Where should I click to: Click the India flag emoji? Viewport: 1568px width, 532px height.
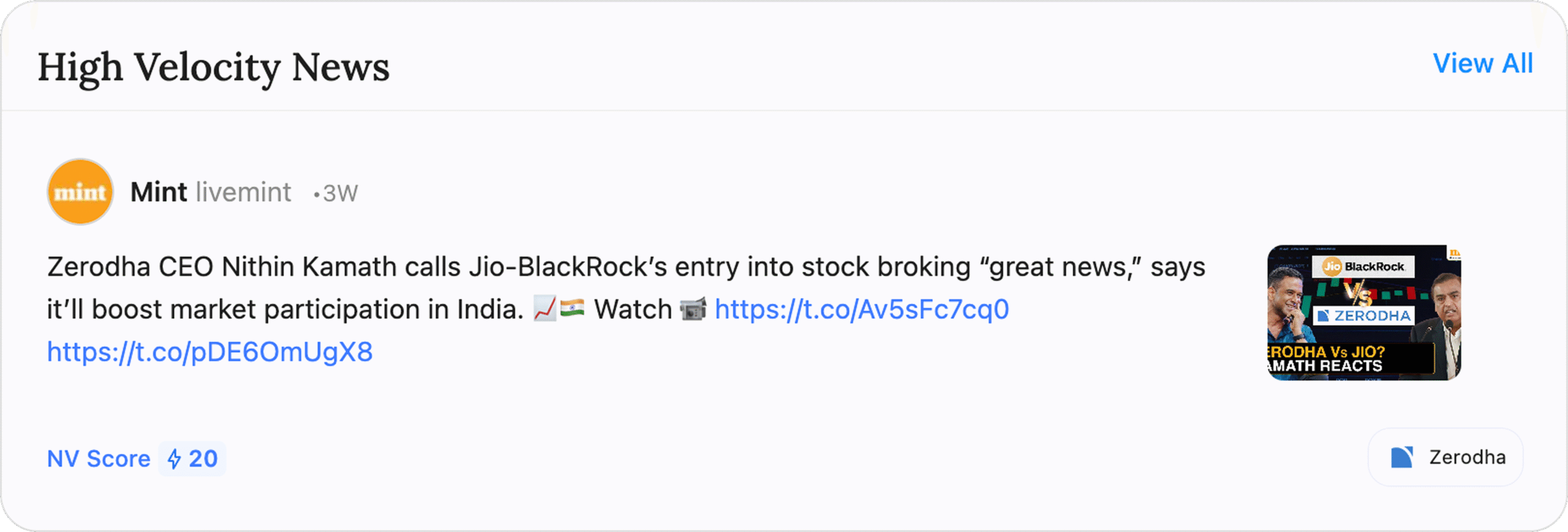coord(572,309)
